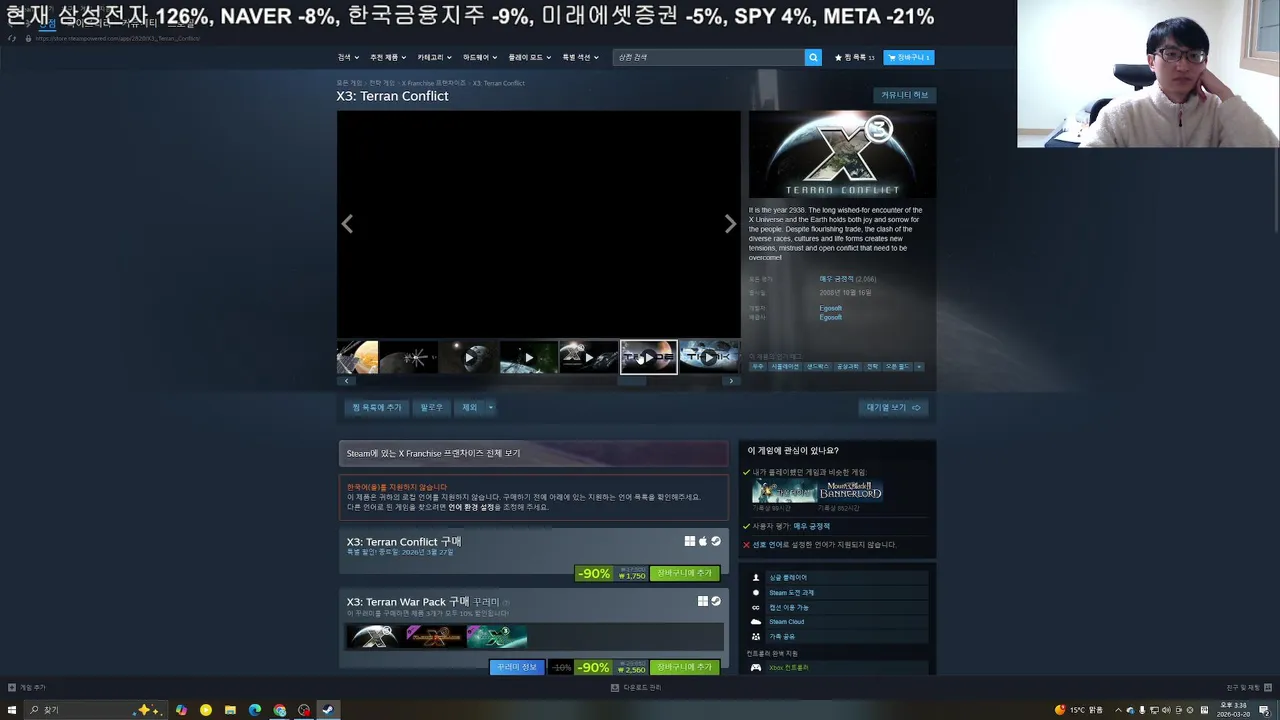Click the 전략 게임 breadcrumb link
Viewport: 1280px width, 720px height.
coord(383,83)
